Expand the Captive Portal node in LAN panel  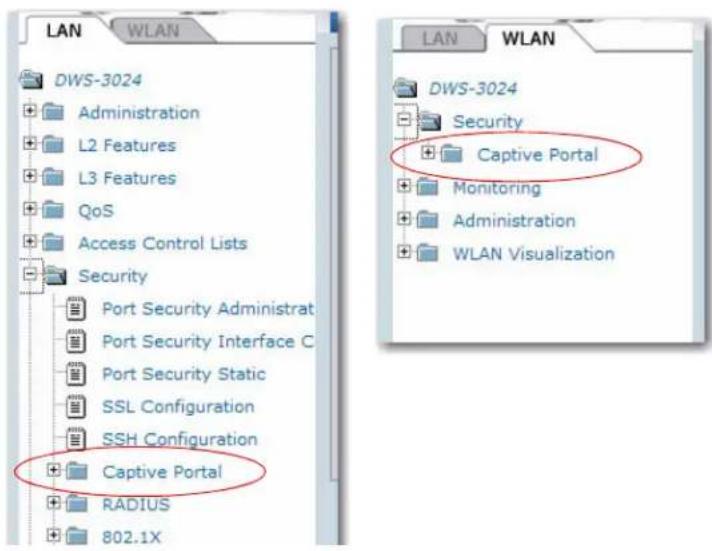(53, 470)
